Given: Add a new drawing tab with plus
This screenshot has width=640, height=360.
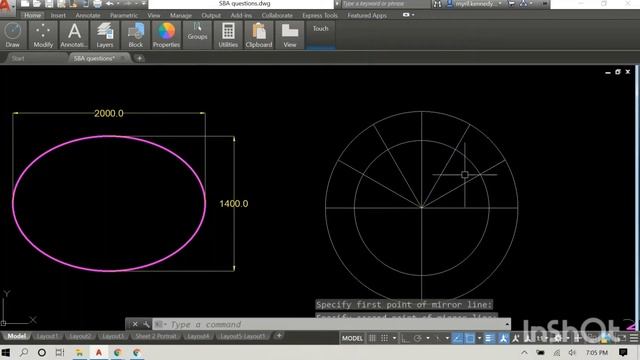Looking at the screenshot, I should click(x=140, y=58).
